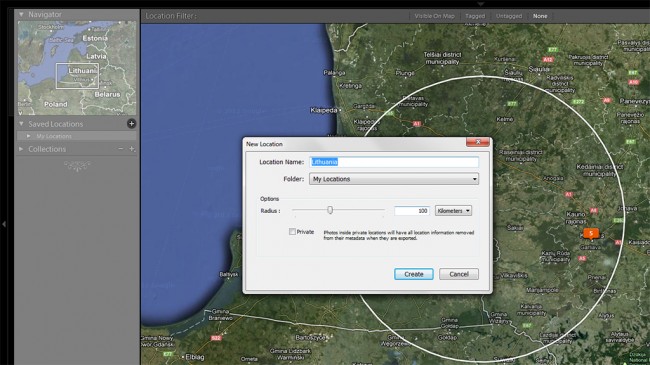Viewport: 650px width, 365px height.
Task: Click the orange photo marker on the map
Action: [x=591, y=234]
